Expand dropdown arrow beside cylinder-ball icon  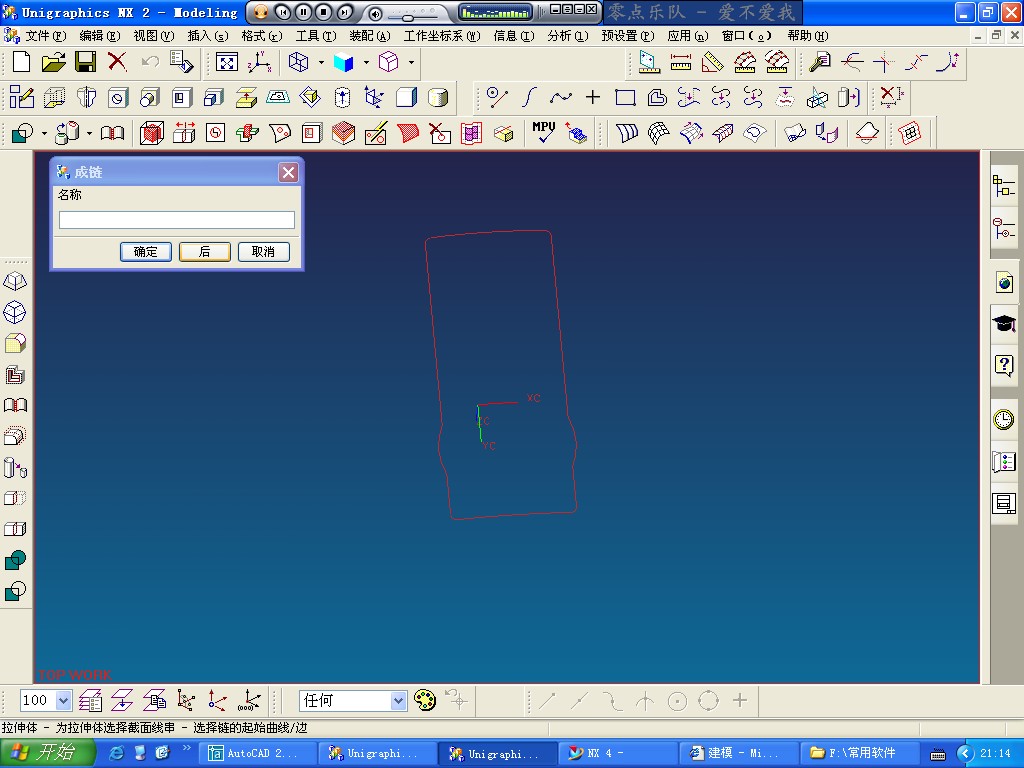pos(89,133)
